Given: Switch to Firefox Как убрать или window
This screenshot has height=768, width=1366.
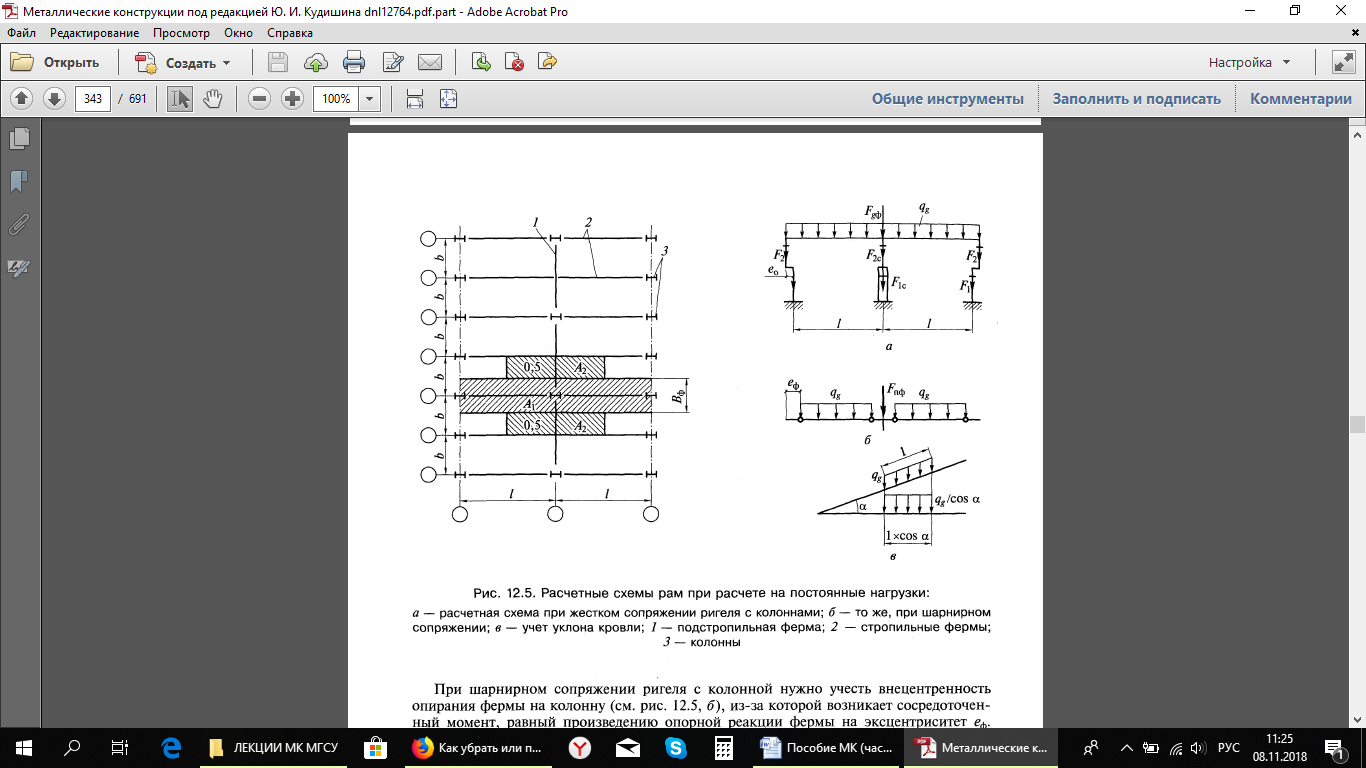Looking at the screenshot, I should 479,748.
